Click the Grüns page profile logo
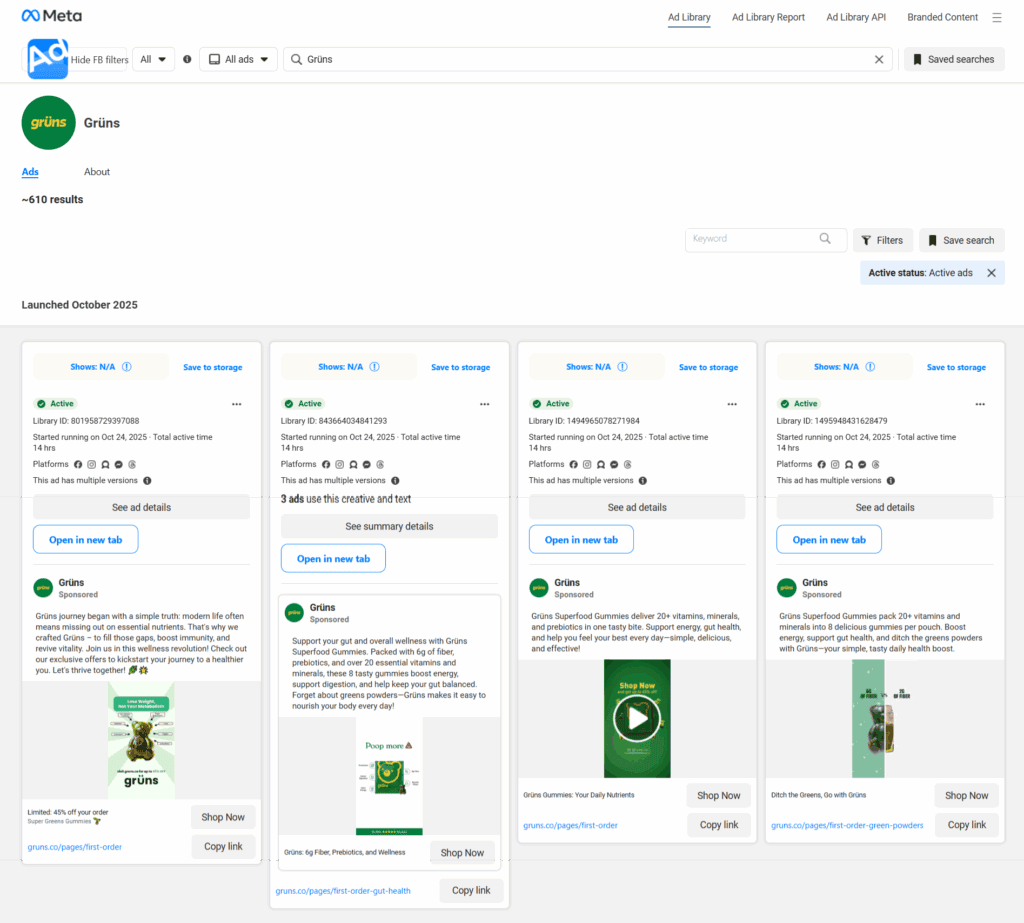Viewport: 1024px width, 923px height. [x=48, y=123]
